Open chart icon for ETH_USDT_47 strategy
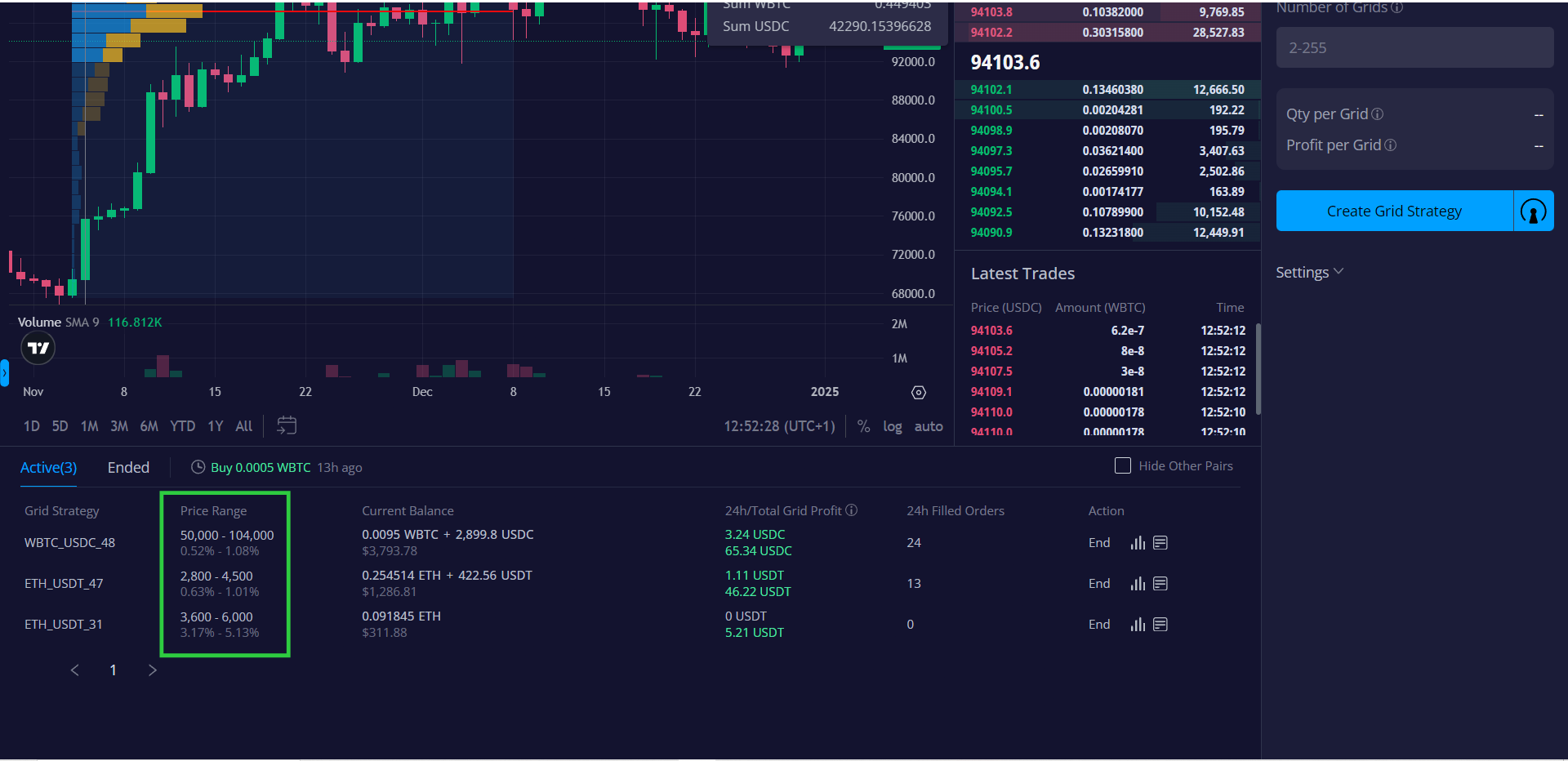The width and height of the screenshot is (1568, 761). point(1138,584)
